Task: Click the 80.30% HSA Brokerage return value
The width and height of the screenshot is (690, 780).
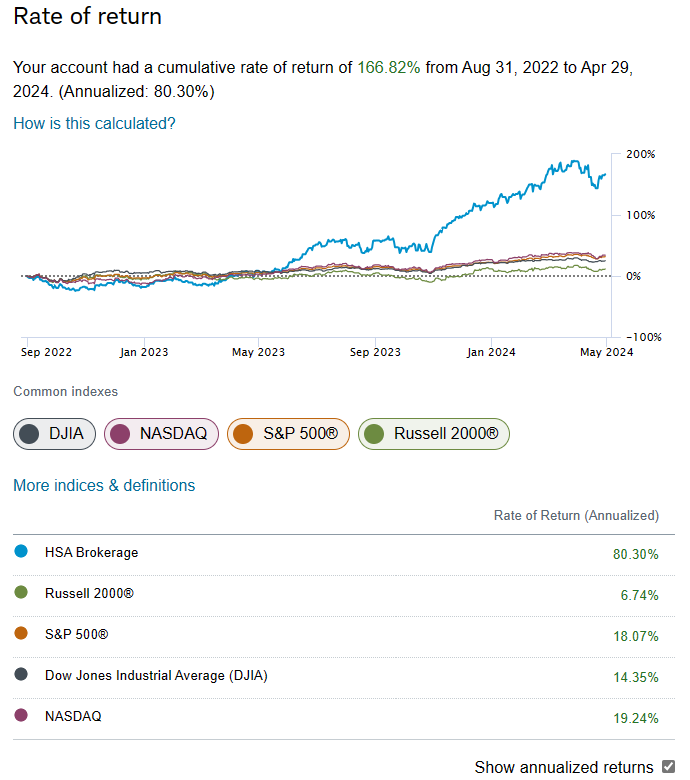Action: 636,554
